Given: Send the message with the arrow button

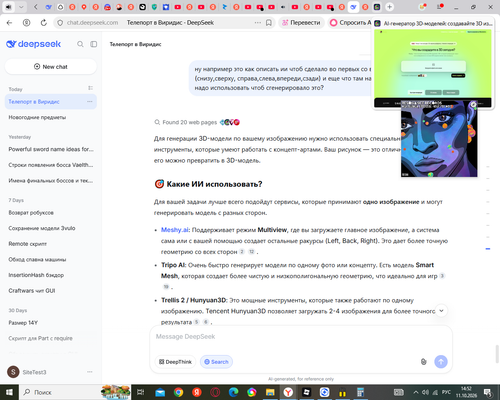Looking at the screenshot, I should click(441, 362).
